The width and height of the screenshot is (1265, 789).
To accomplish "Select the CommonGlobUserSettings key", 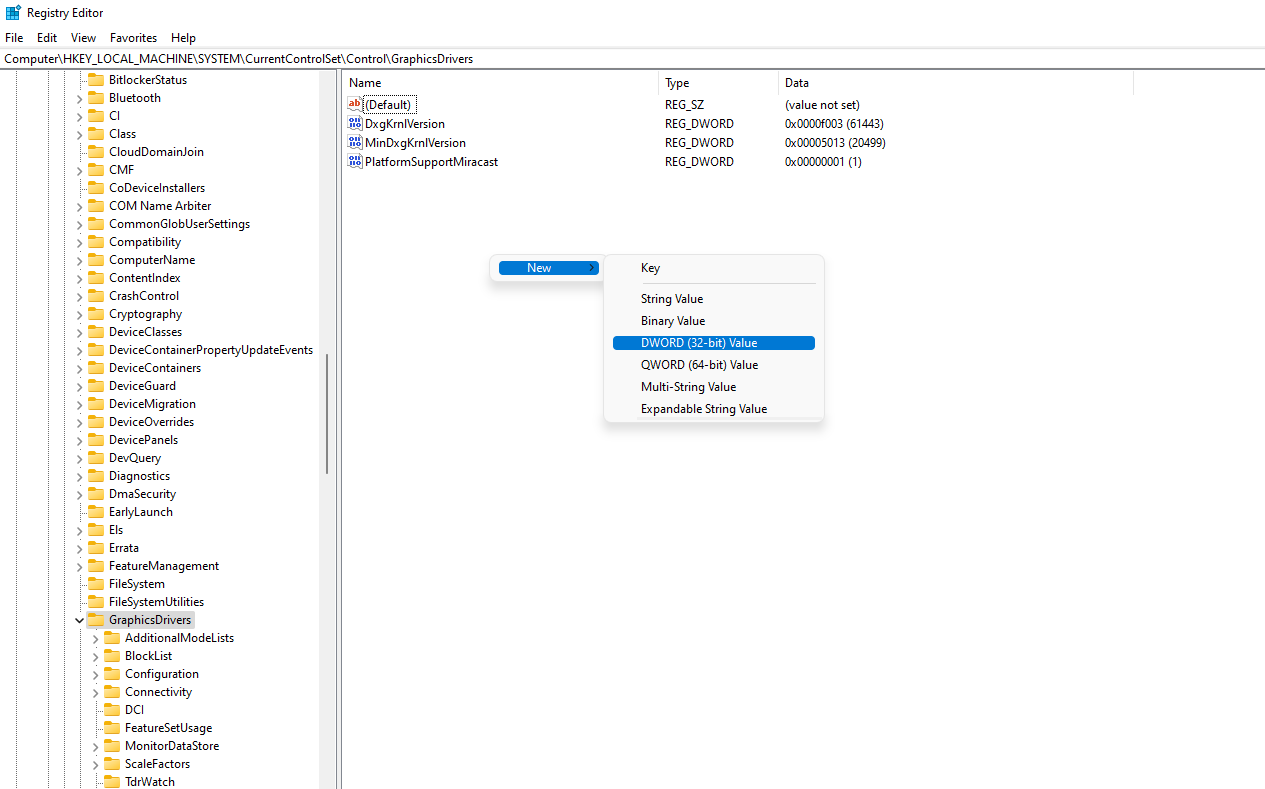I will [x=179, y=224].
